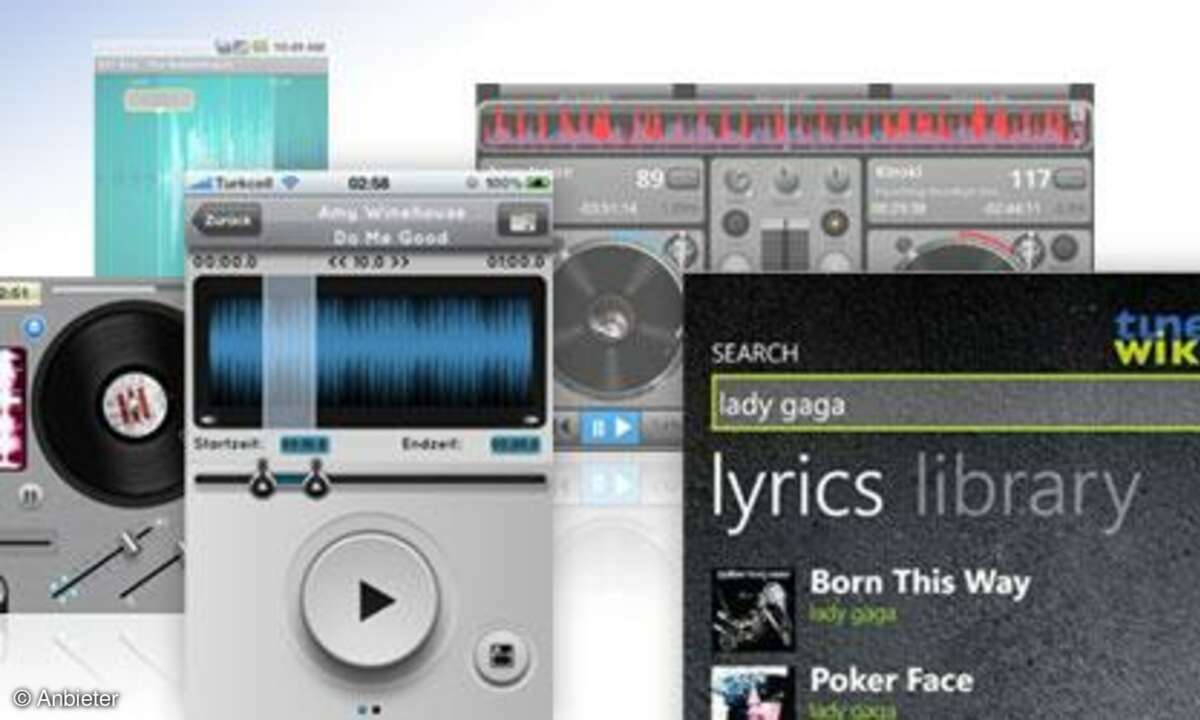Viewport: 1200px width, 720px height.
Task: Click the highlighted selection in blue waveform
Action: pos(289,352)
